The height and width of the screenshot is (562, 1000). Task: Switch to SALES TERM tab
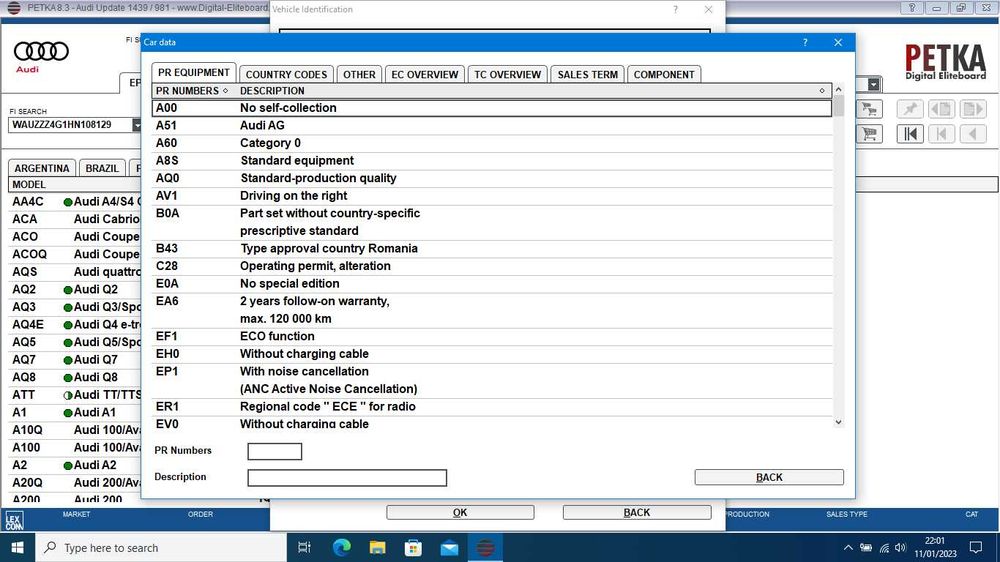pyautogui.click(x=587, y=74)
